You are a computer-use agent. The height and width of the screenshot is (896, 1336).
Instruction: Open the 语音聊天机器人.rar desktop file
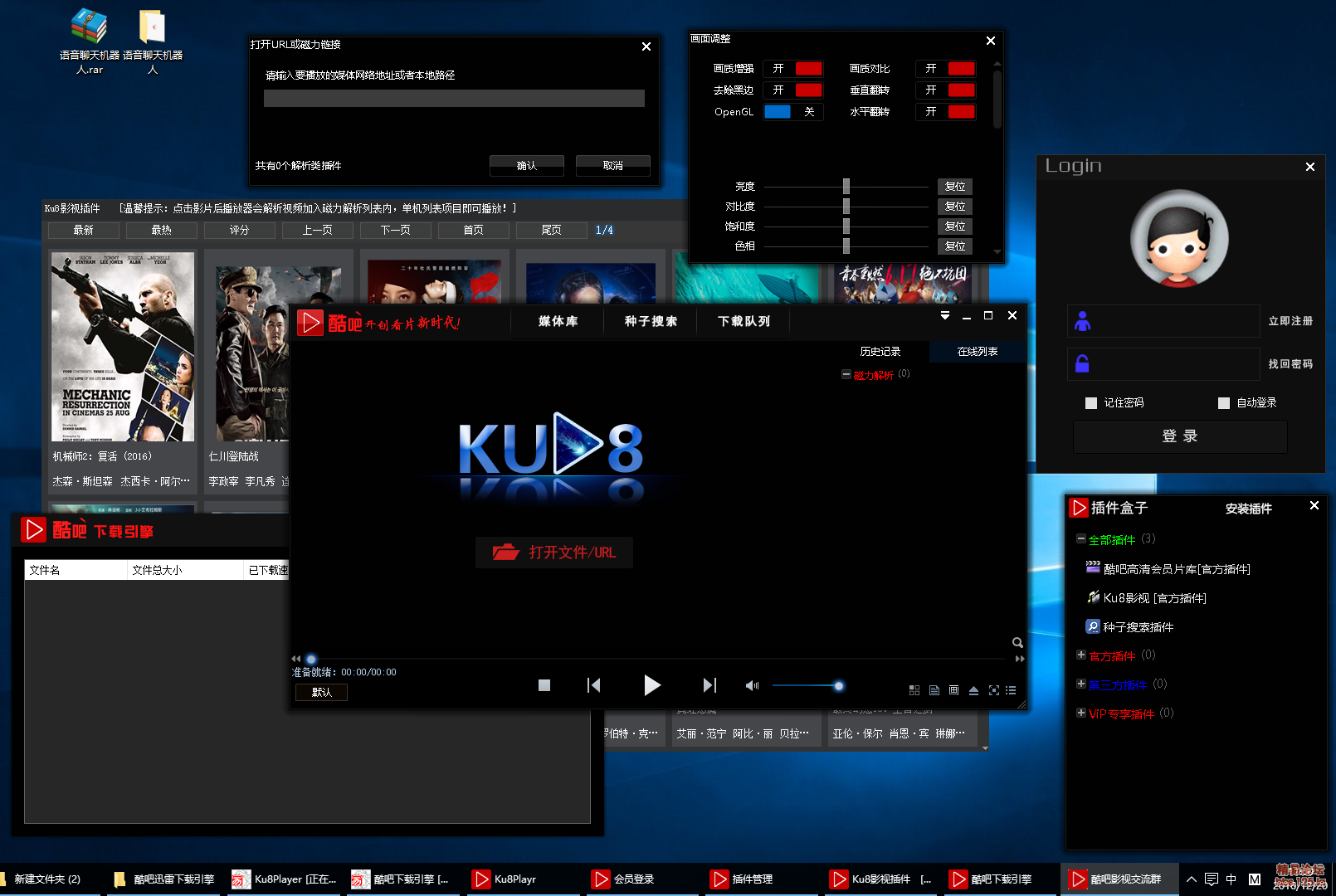point(89,42)
